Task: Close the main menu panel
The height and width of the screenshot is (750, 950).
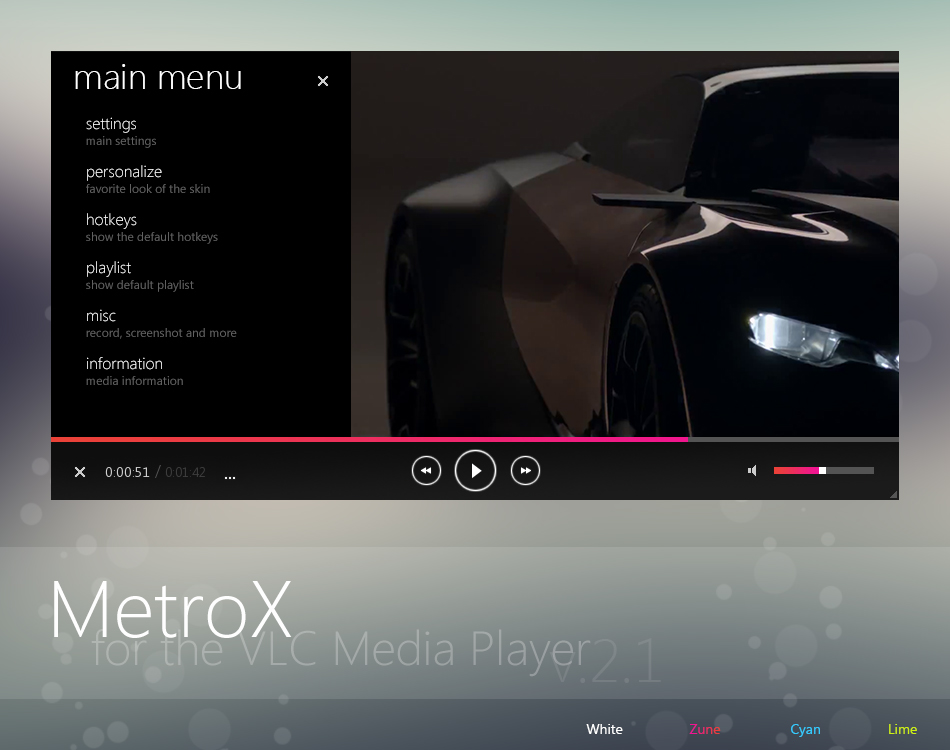Action: pos(323,81)
